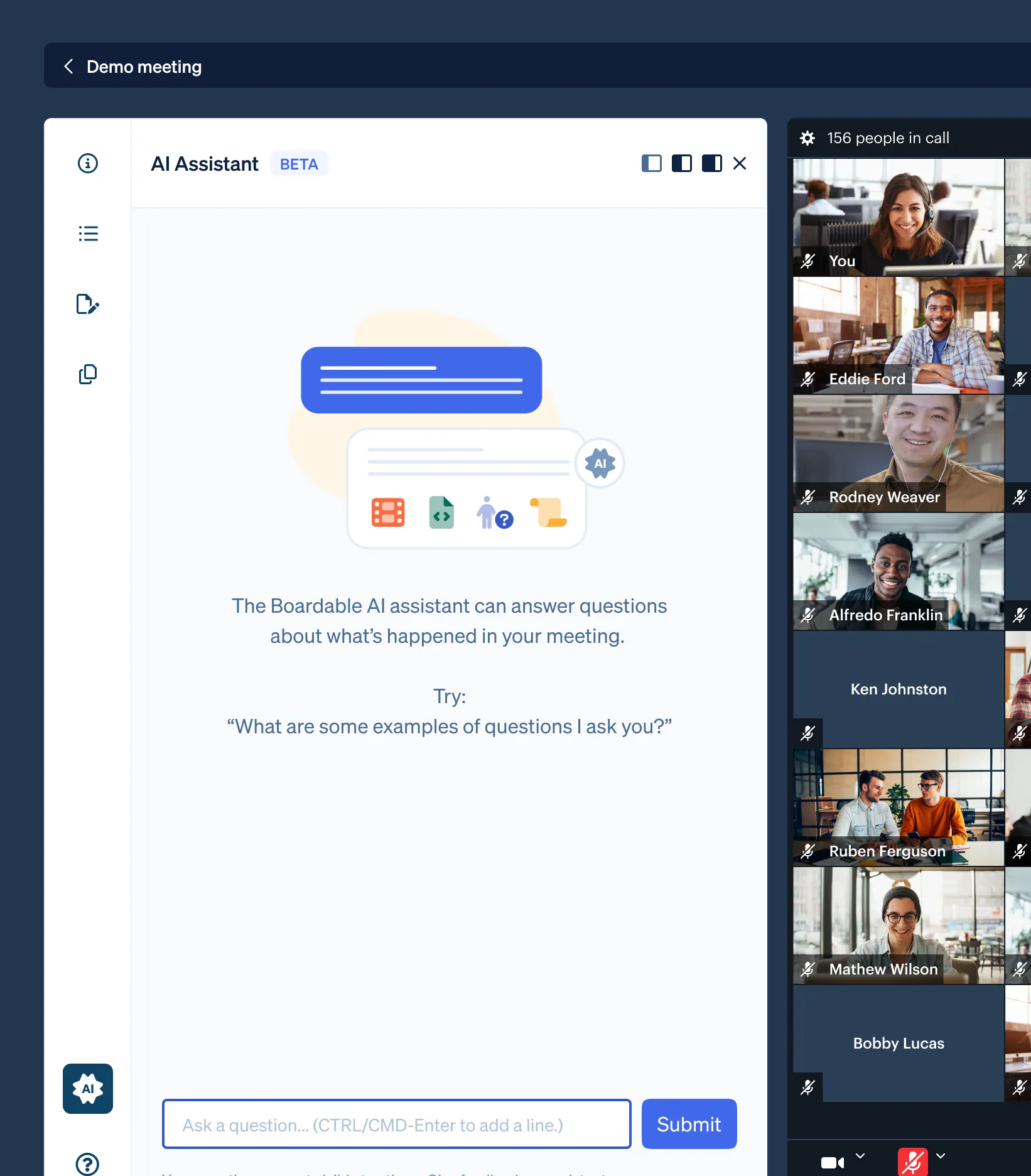Select the AI Assistant sidebar button
The width and height of the screenshot is (1031, 1176).
pos(88,1089)
